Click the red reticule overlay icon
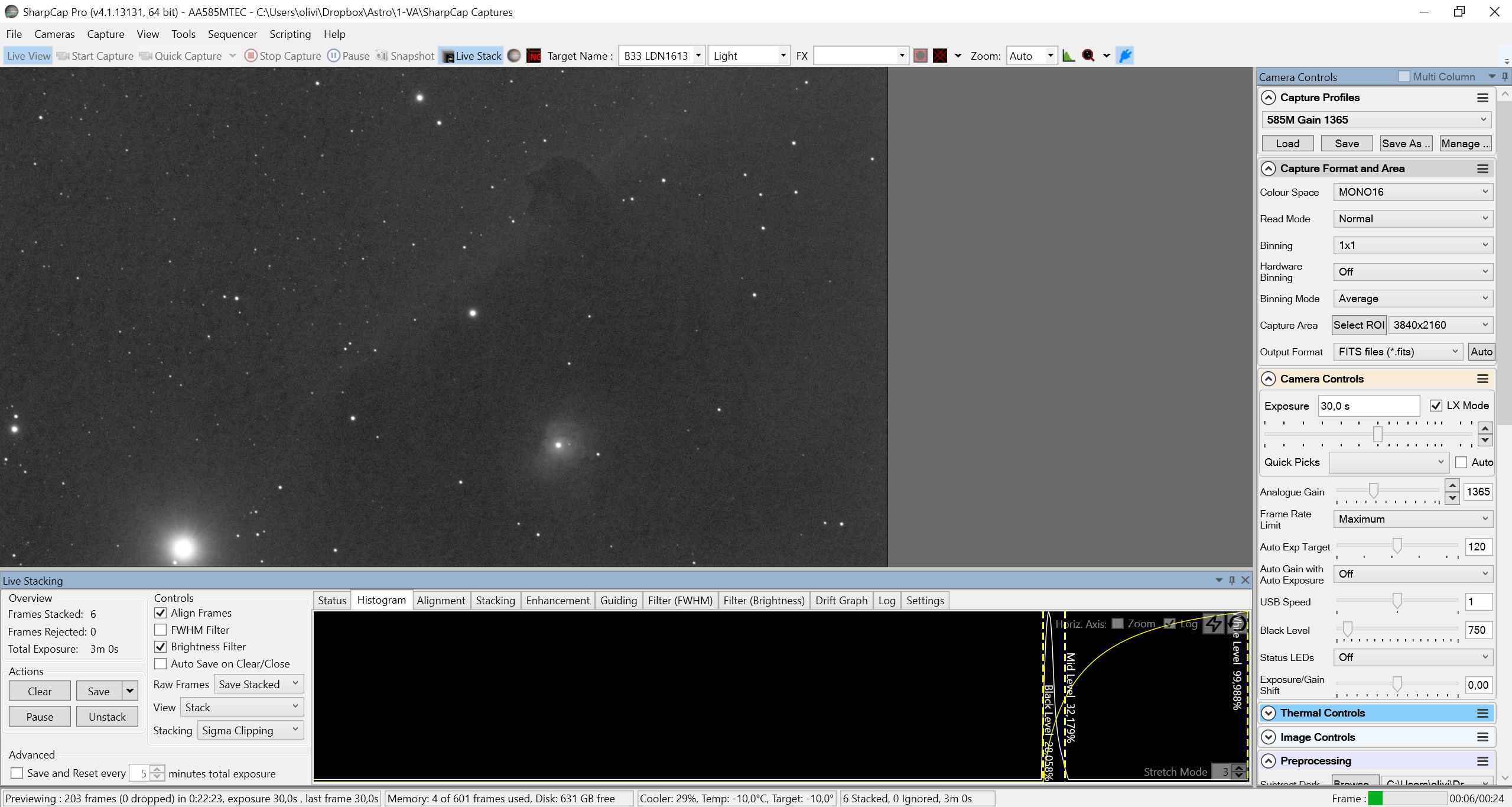Image resolution: width=1512 pixels, height=807 pixels. 940,56
